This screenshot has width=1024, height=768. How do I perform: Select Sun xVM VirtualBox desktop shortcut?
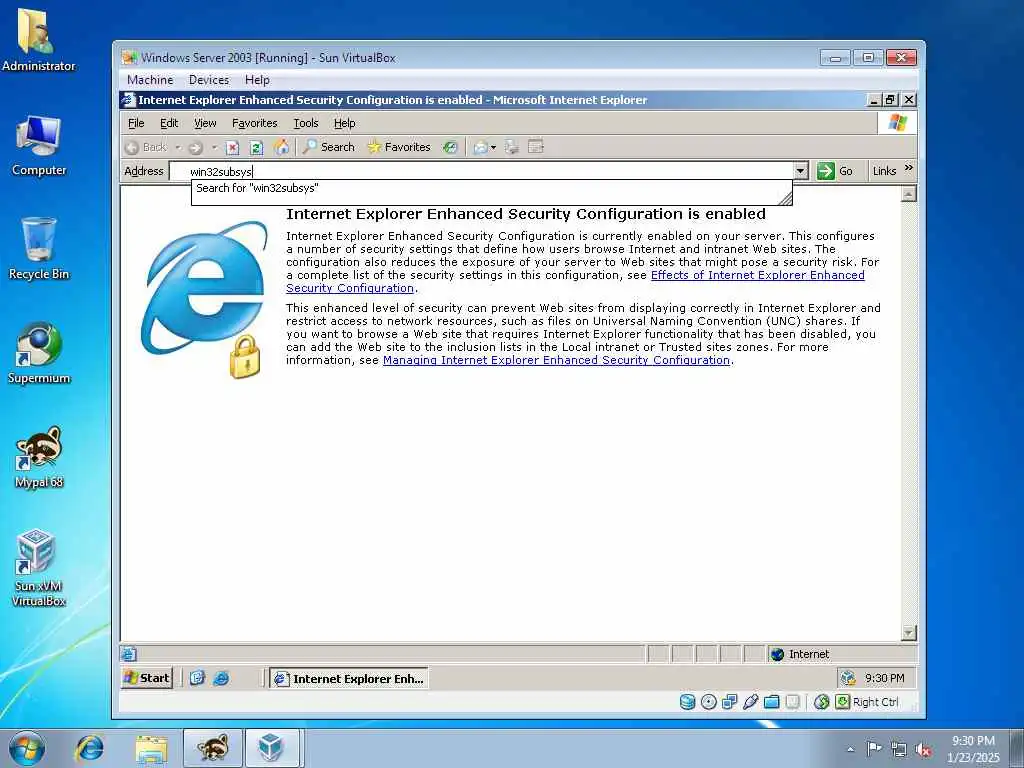(x=39, y=568)
